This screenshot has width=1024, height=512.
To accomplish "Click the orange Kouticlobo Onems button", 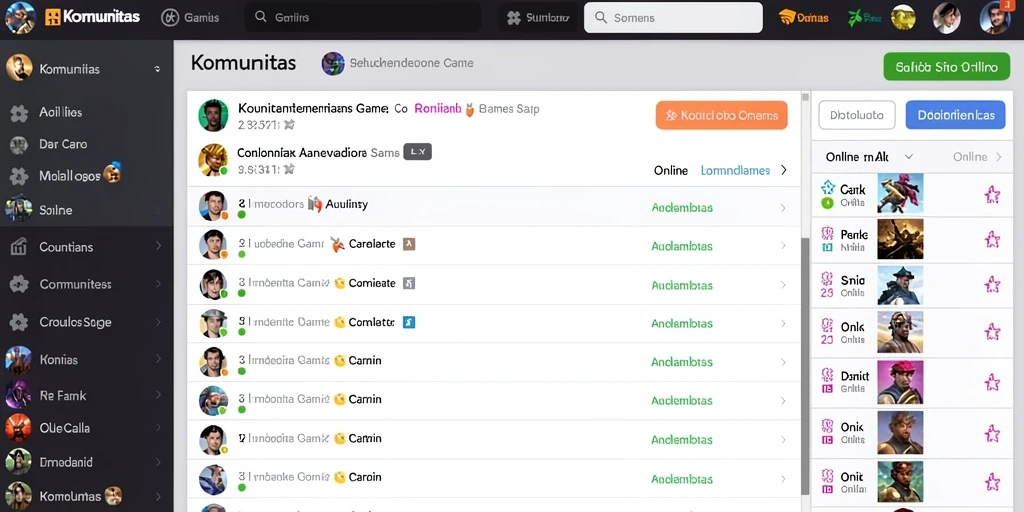I will click(x=722, y=116).
